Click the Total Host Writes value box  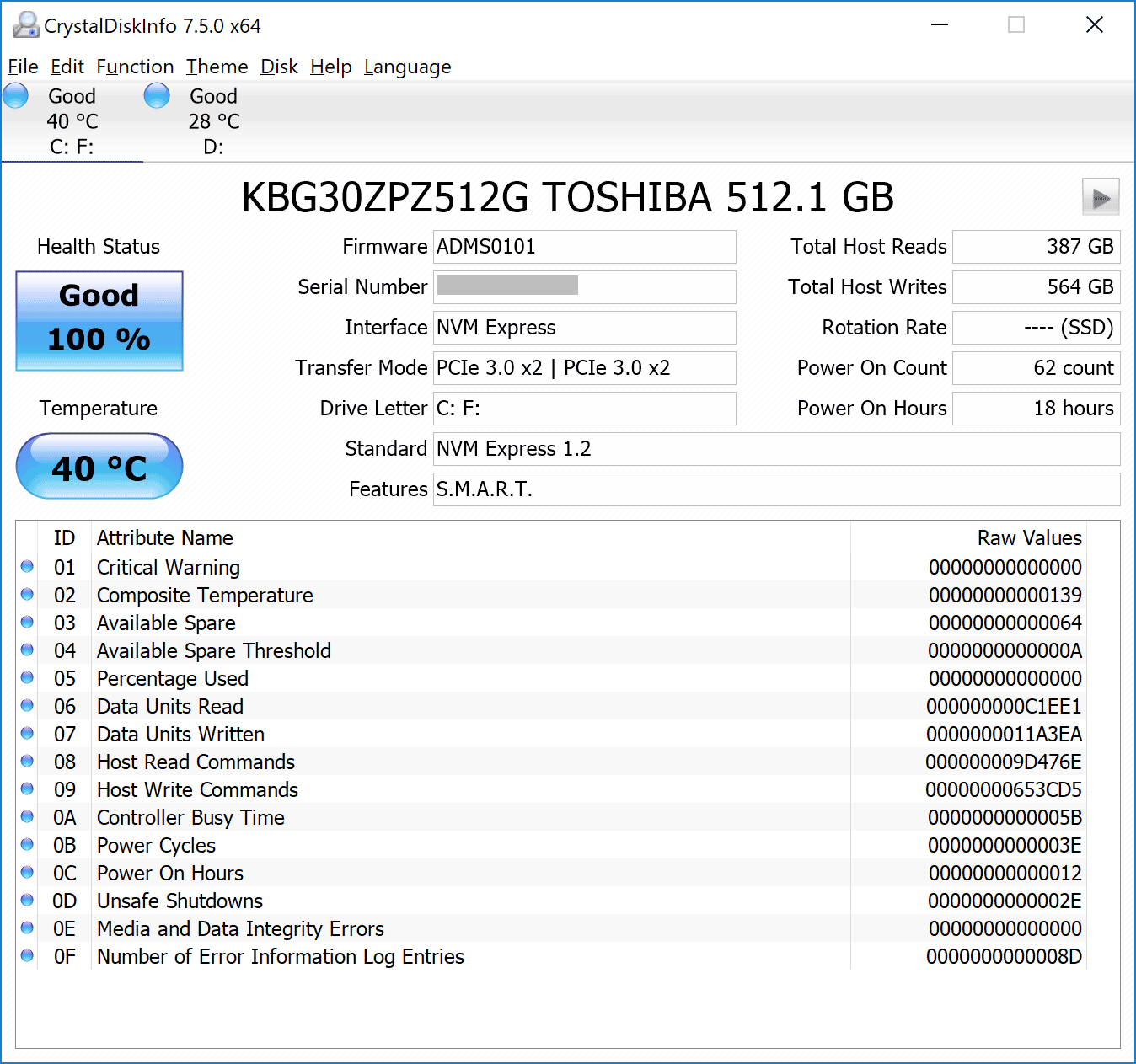[x=1036, y=287]
